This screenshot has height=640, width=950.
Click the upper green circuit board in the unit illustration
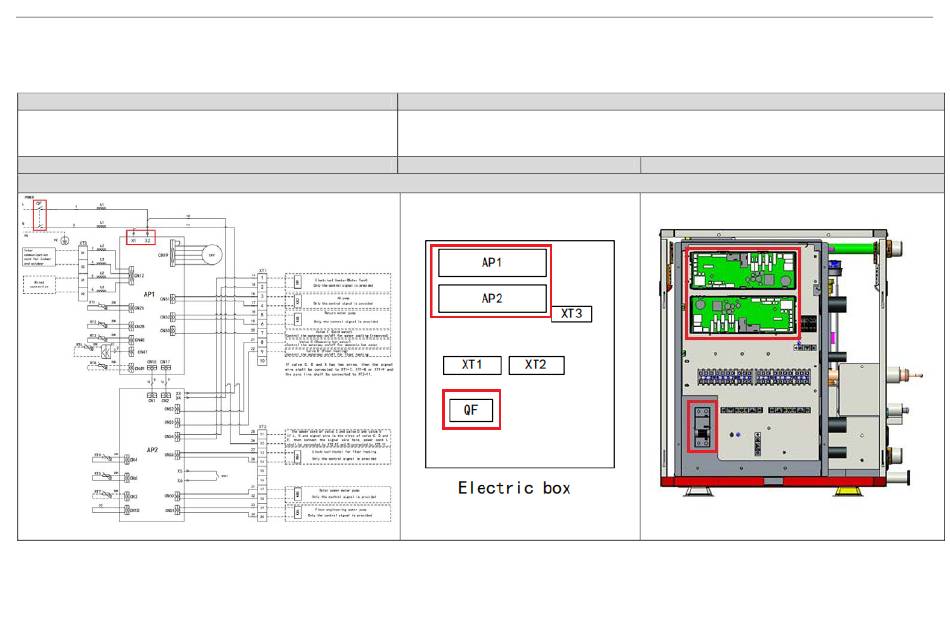(743, 270)
